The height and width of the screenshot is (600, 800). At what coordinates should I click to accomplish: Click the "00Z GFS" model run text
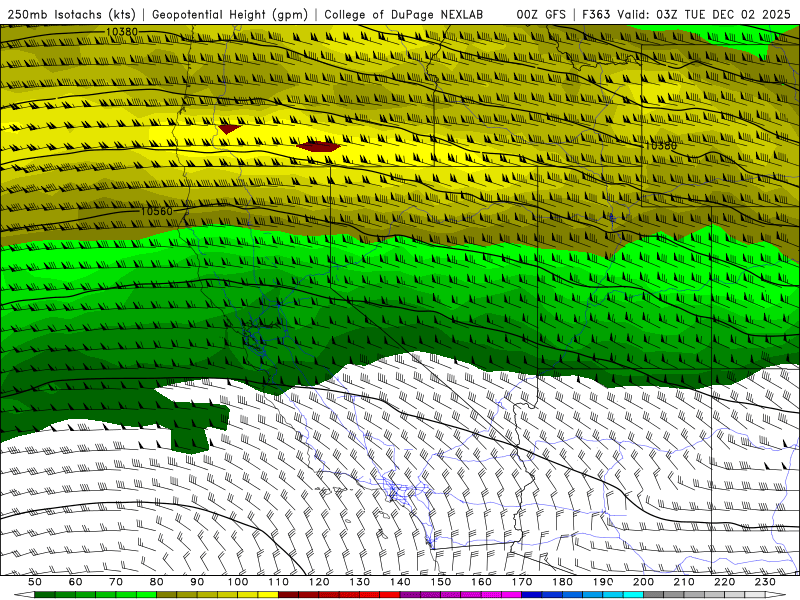pyautogui.click(x=541, y=14)
